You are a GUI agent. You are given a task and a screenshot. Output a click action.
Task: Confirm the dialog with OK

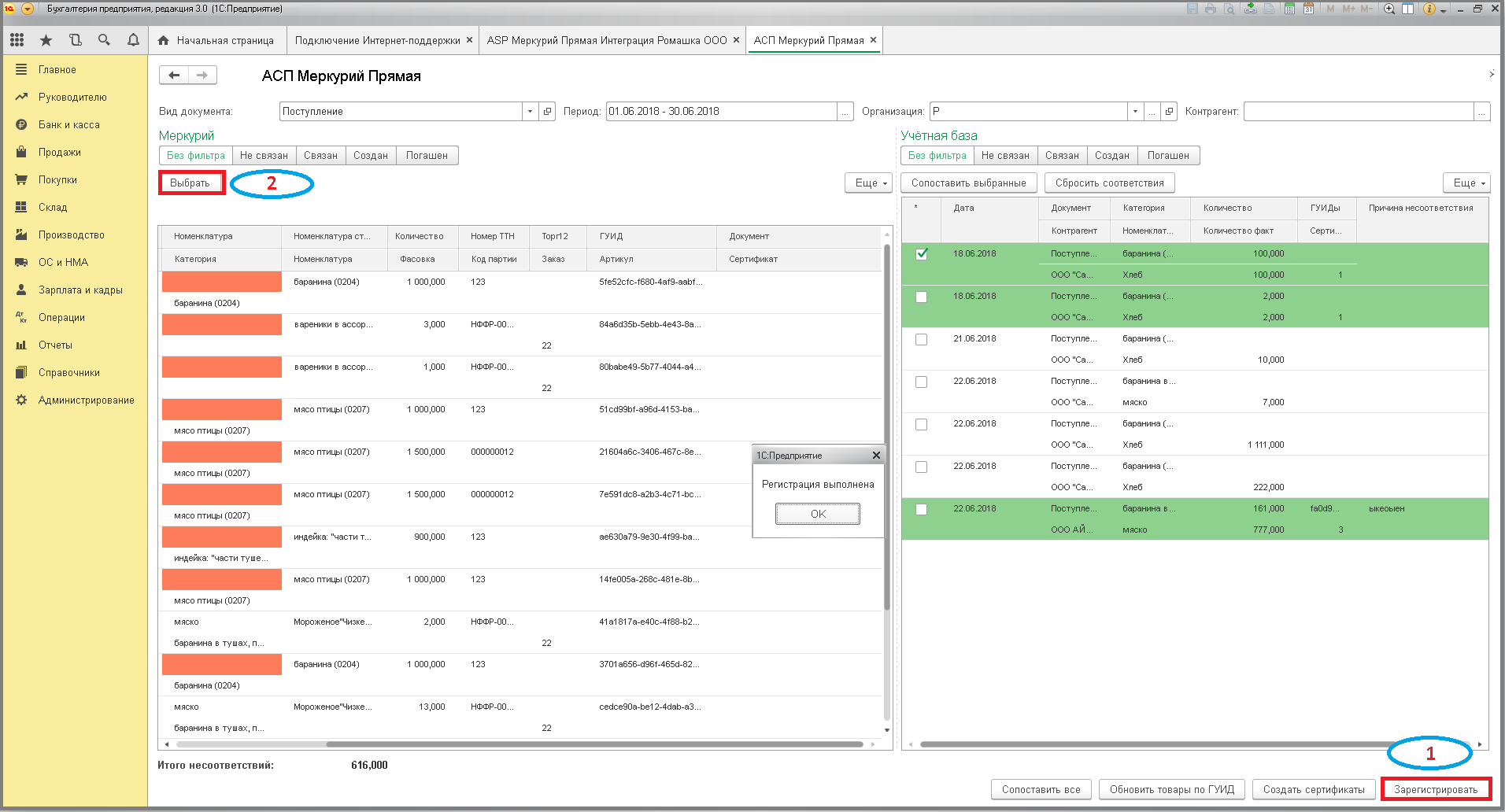[818, 514]
